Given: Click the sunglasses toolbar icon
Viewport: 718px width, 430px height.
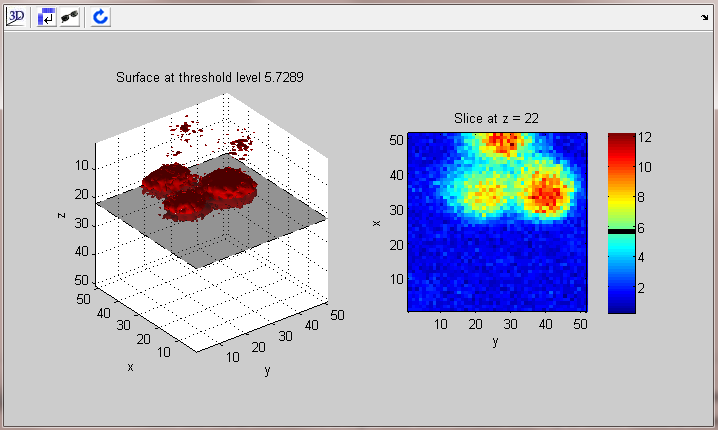Looking at the screenshot, I should click(x=70, y=16).
